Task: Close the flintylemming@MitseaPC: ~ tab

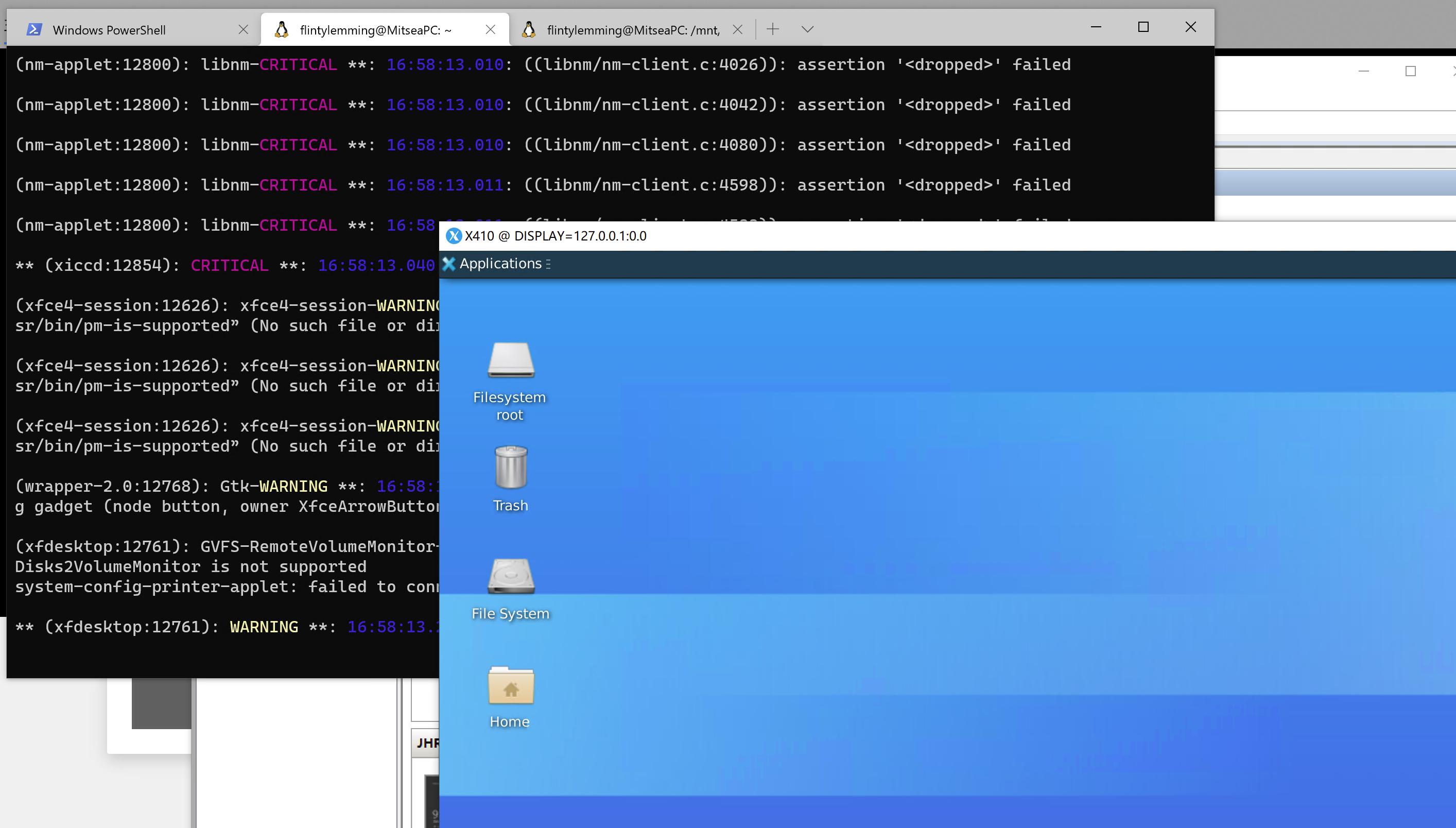Action: coord(491,29)
